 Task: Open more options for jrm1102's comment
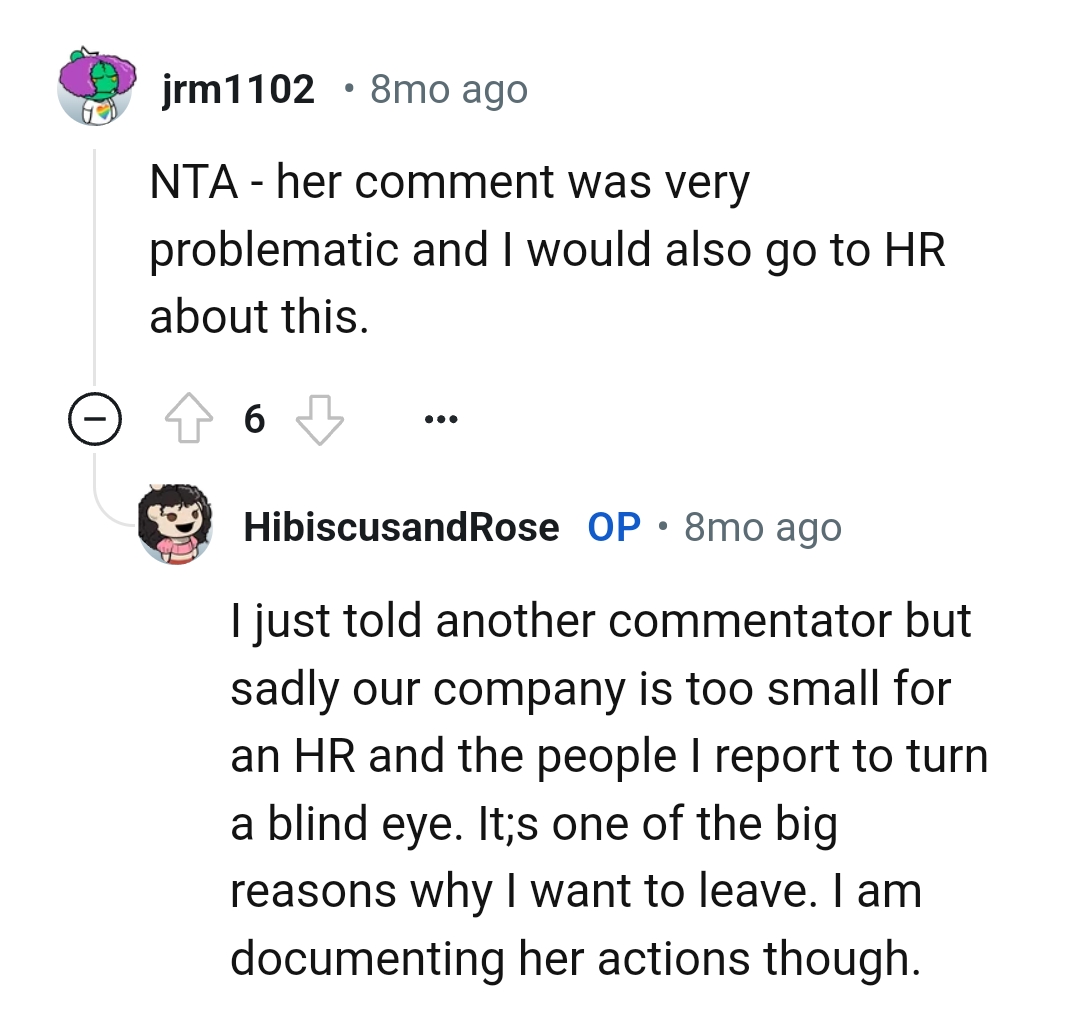coord(439,420)
